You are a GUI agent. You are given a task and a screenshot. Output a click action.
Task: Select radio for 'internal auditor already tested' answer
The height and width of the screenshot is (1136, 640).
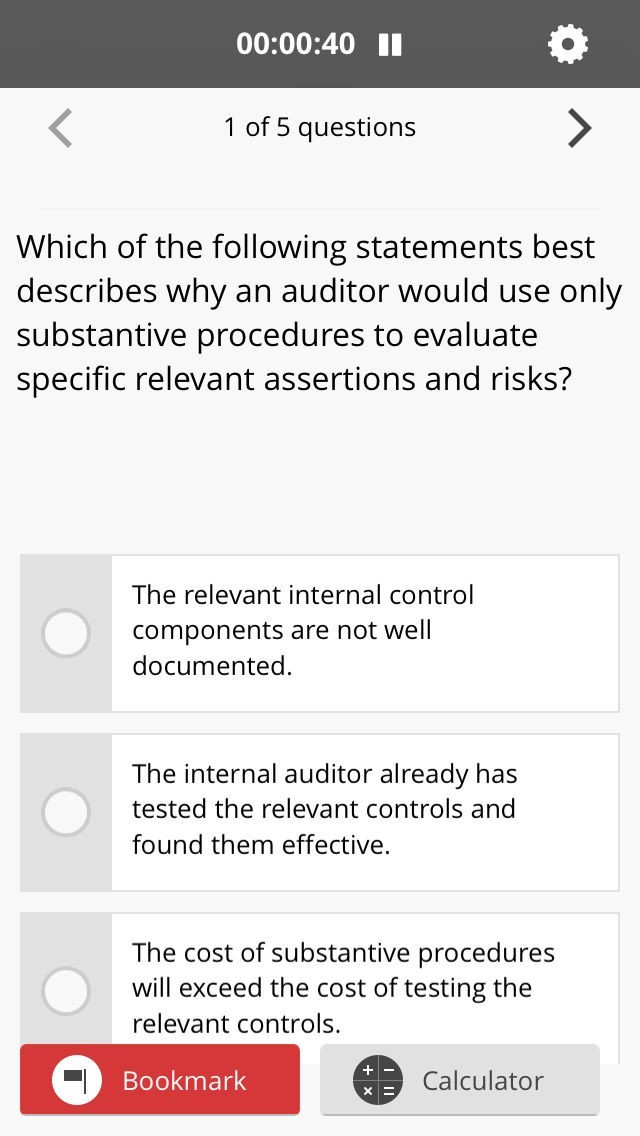click(66, 811)
